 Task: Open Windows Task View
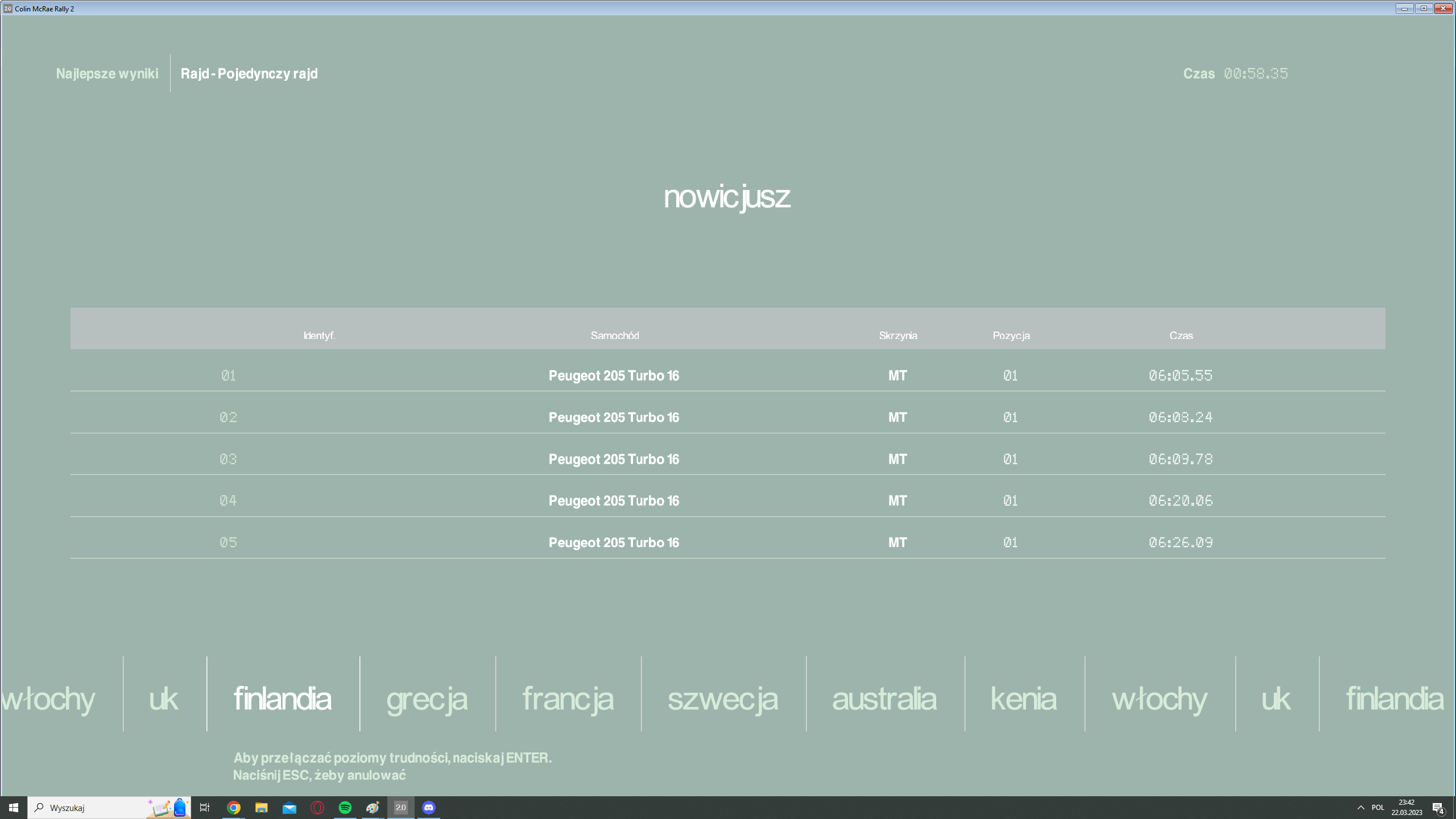205,808
